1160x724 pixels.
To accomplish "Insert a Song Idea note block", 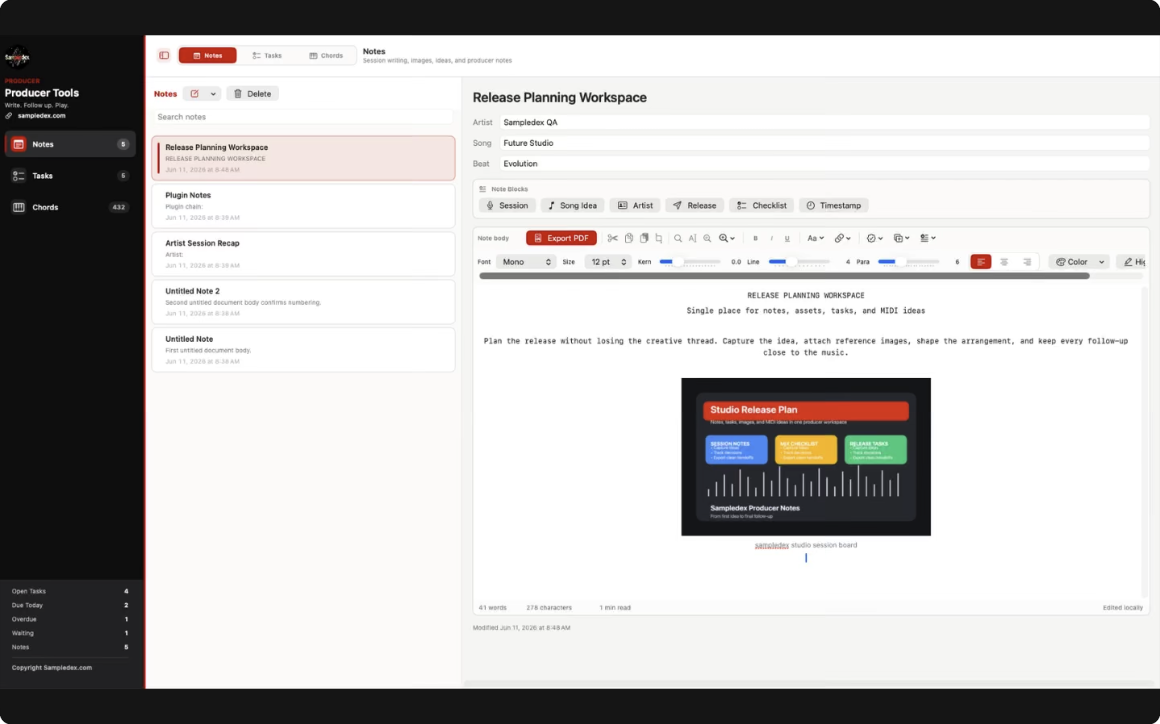I will (x=573, y=206).
